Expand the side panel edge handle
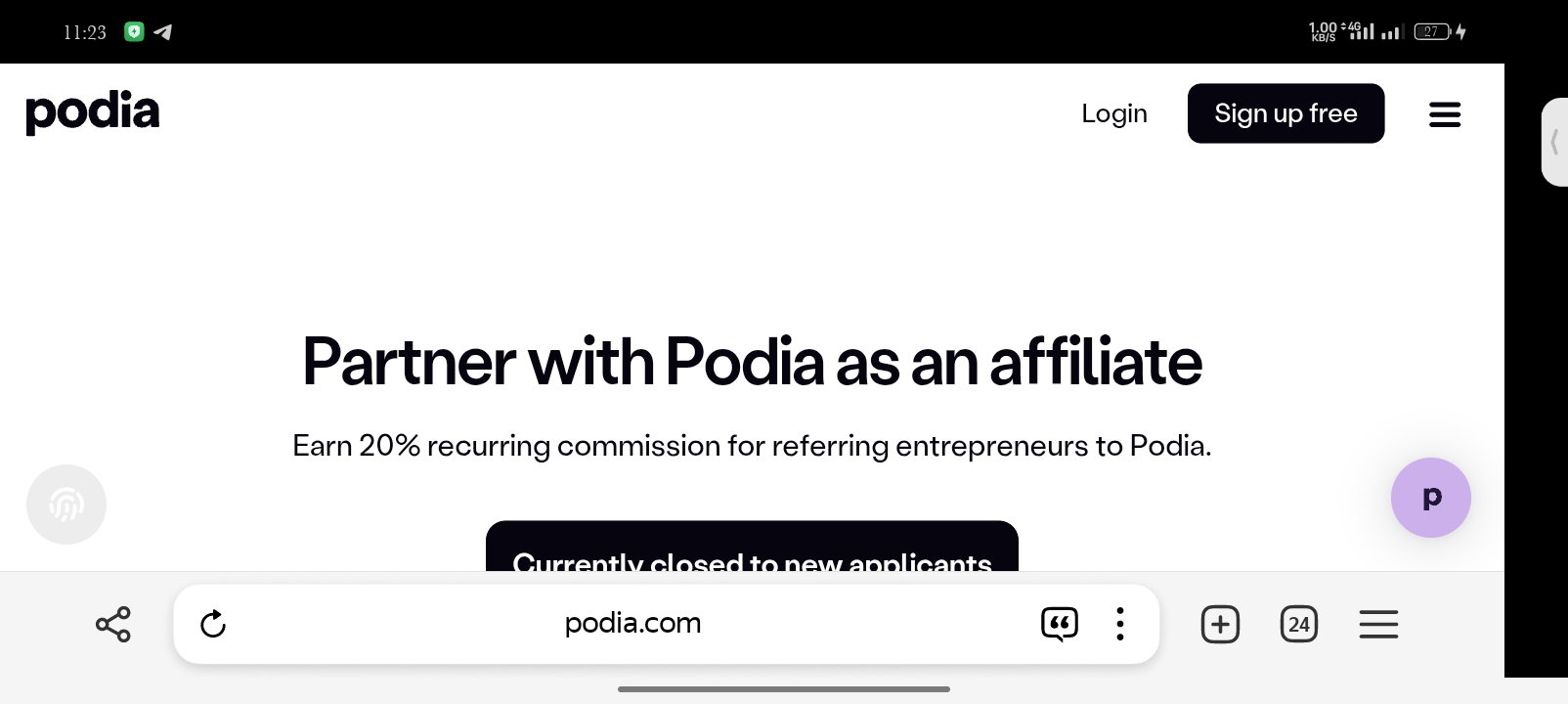Viewport: 1568px width, 704px height. click(x=1554, y=142)
